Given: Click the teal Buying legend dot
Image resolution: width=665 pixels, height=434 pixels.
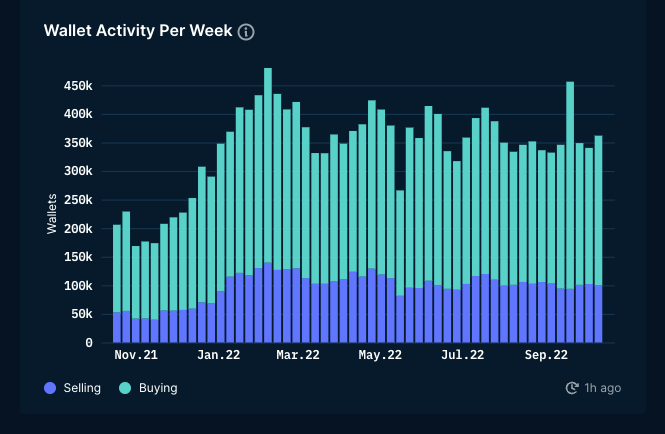Looking at the screenshot, I should pyautogui.click(x=125, y=388).
